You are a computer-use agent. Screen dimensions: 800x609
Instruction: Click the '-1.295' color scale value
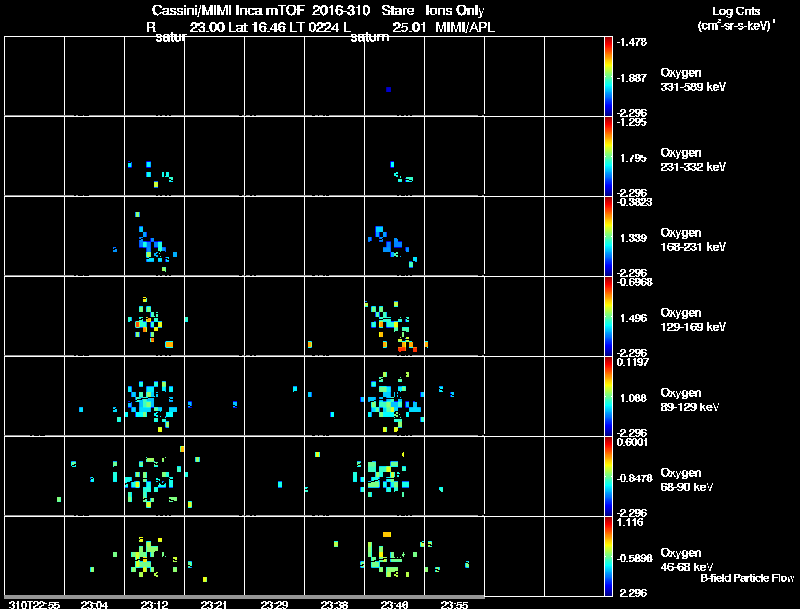[x=632, y=122]
